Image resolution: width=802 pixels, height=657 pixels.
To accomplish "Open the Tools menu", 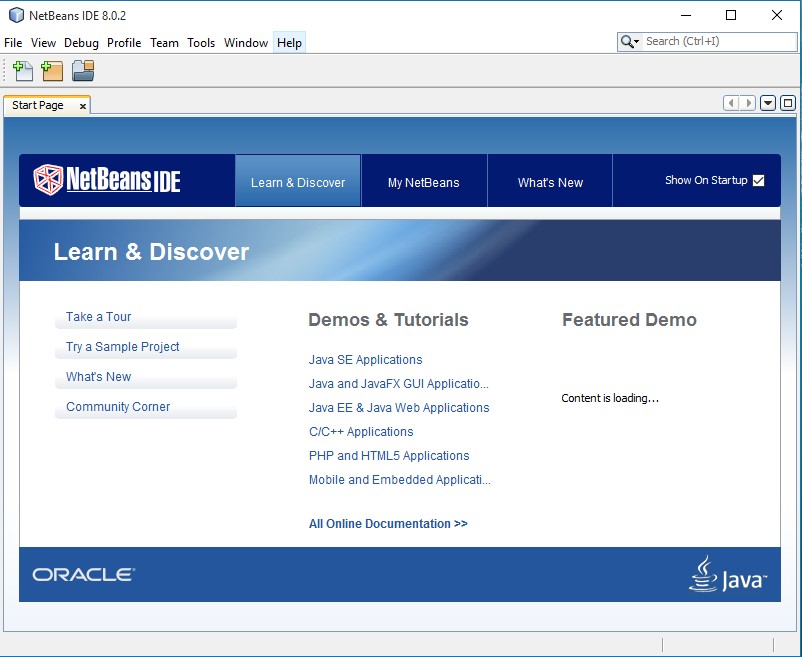I will (x=201, y=43).
